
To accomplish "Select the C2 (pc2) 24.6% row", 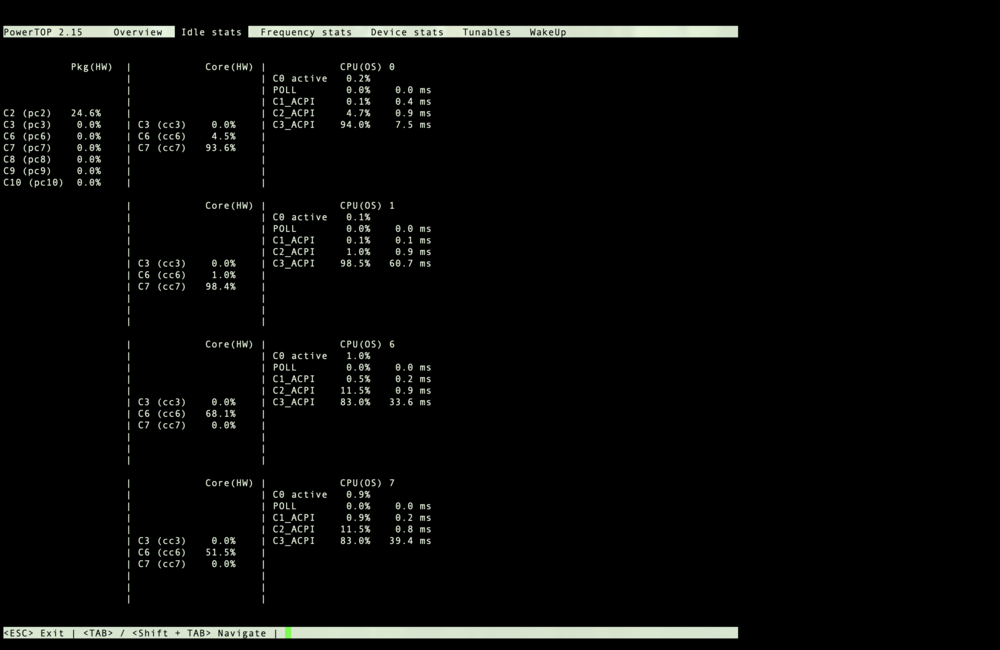I will pos(52,113).
